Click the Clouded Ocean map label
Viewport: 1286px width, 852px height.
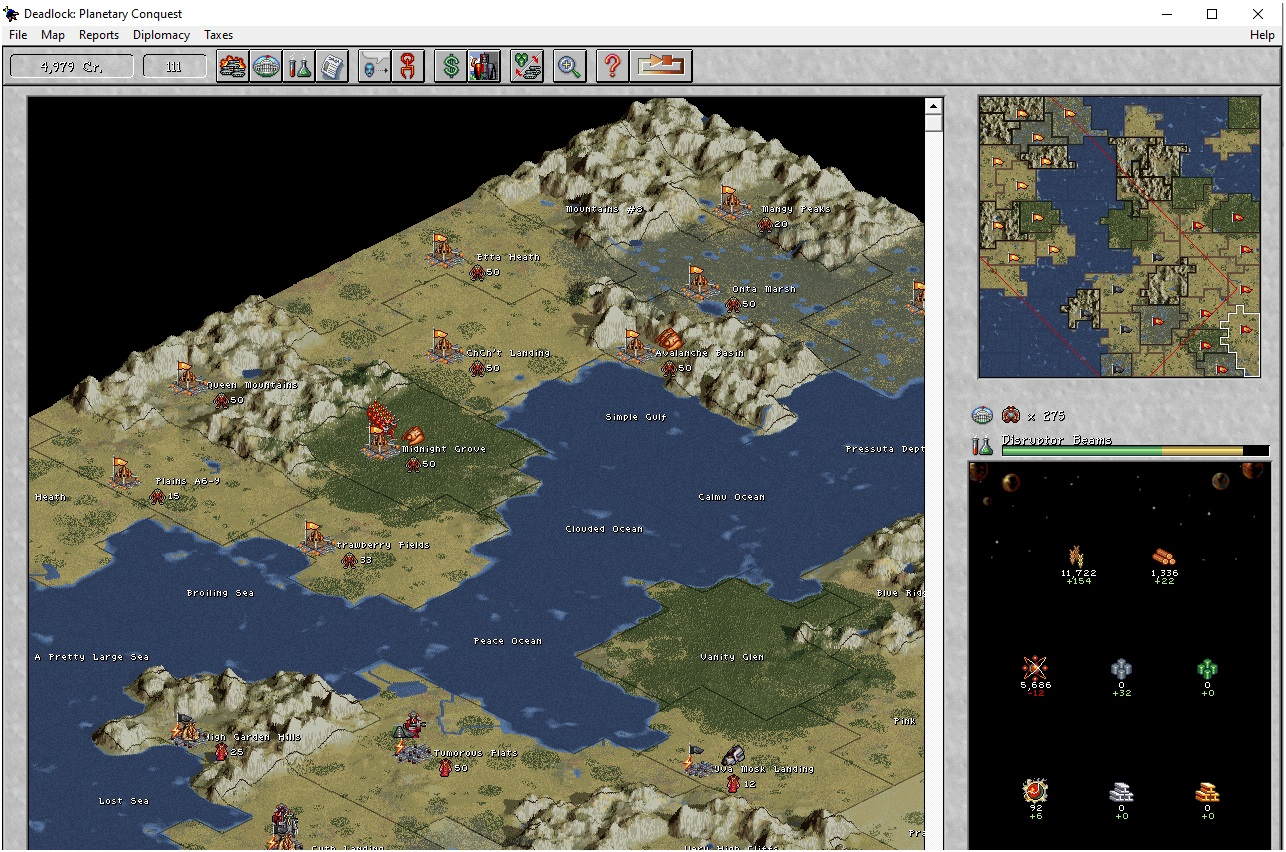604,529
